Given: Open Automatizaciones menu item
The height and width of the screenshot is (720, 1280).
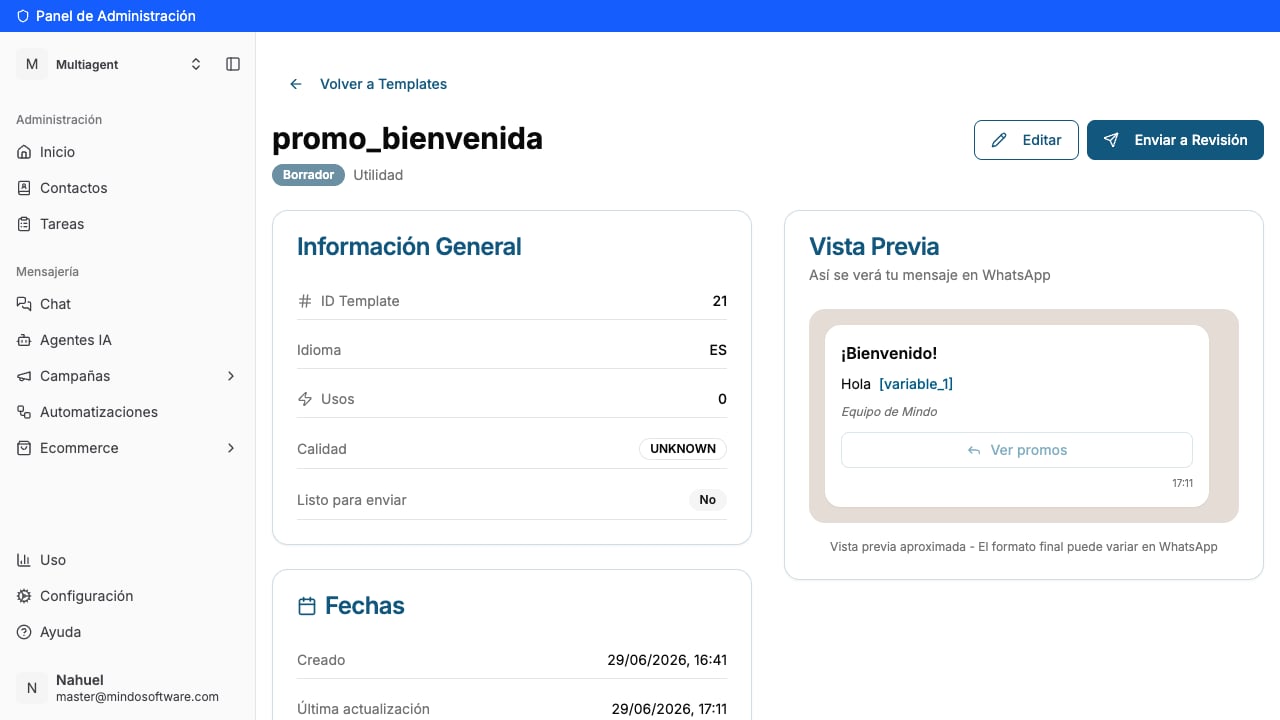Looking at the screenshot, I should point(128,412).
